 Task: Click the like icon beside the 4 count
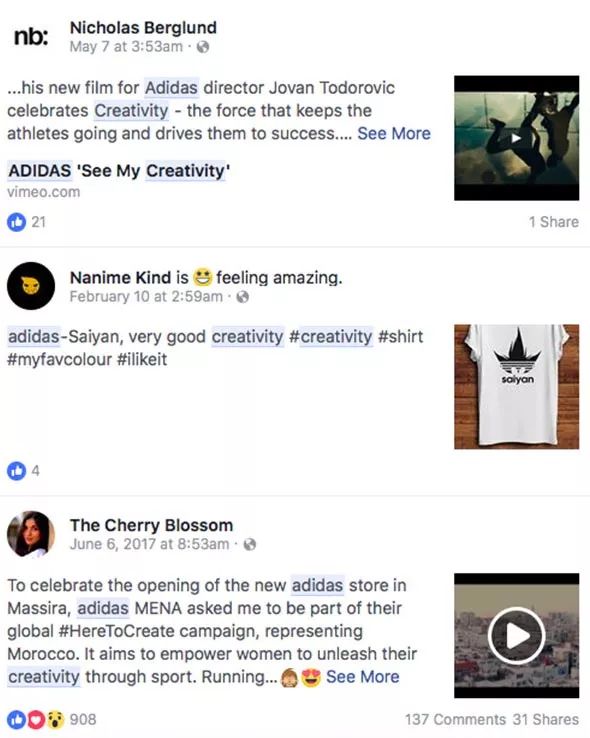click(x=16, y=471)
